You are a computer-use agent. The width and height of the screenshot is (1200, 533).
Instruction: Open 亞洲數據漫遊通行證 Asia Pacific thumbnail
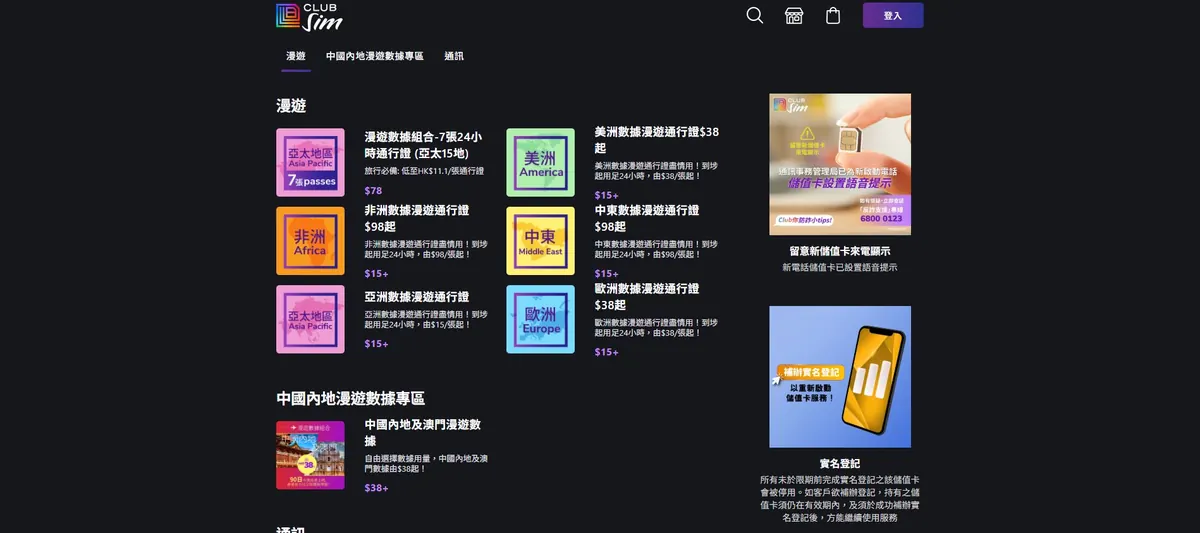click(x=310, y=319)
